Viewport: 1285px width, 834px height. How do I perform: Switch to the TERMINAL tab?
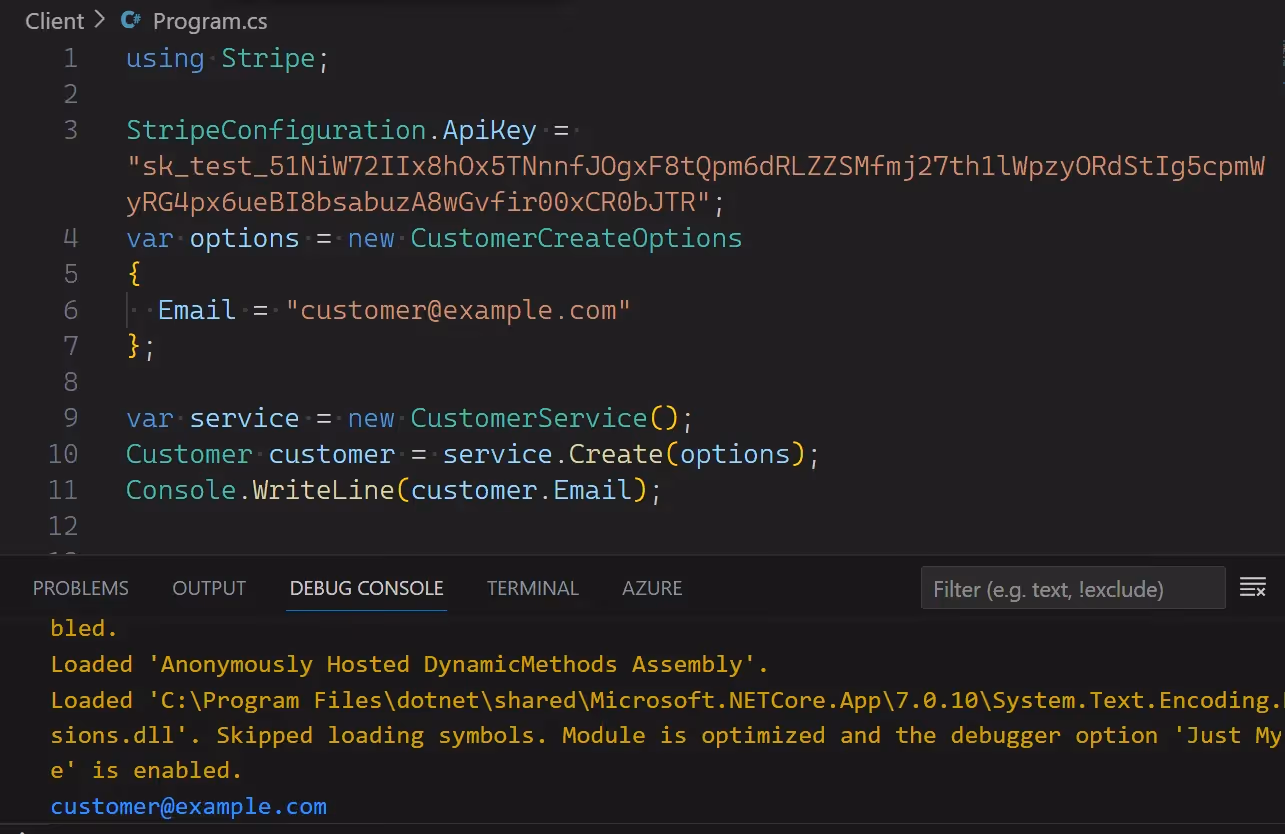tap(533, 588)
